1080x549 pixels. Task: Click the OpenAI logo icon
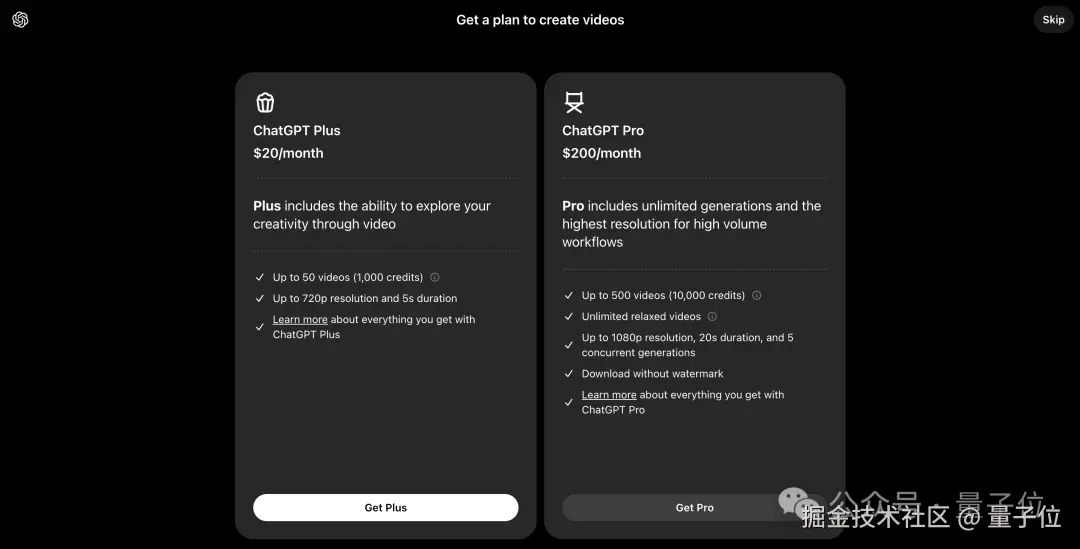[x=20, y=20]
